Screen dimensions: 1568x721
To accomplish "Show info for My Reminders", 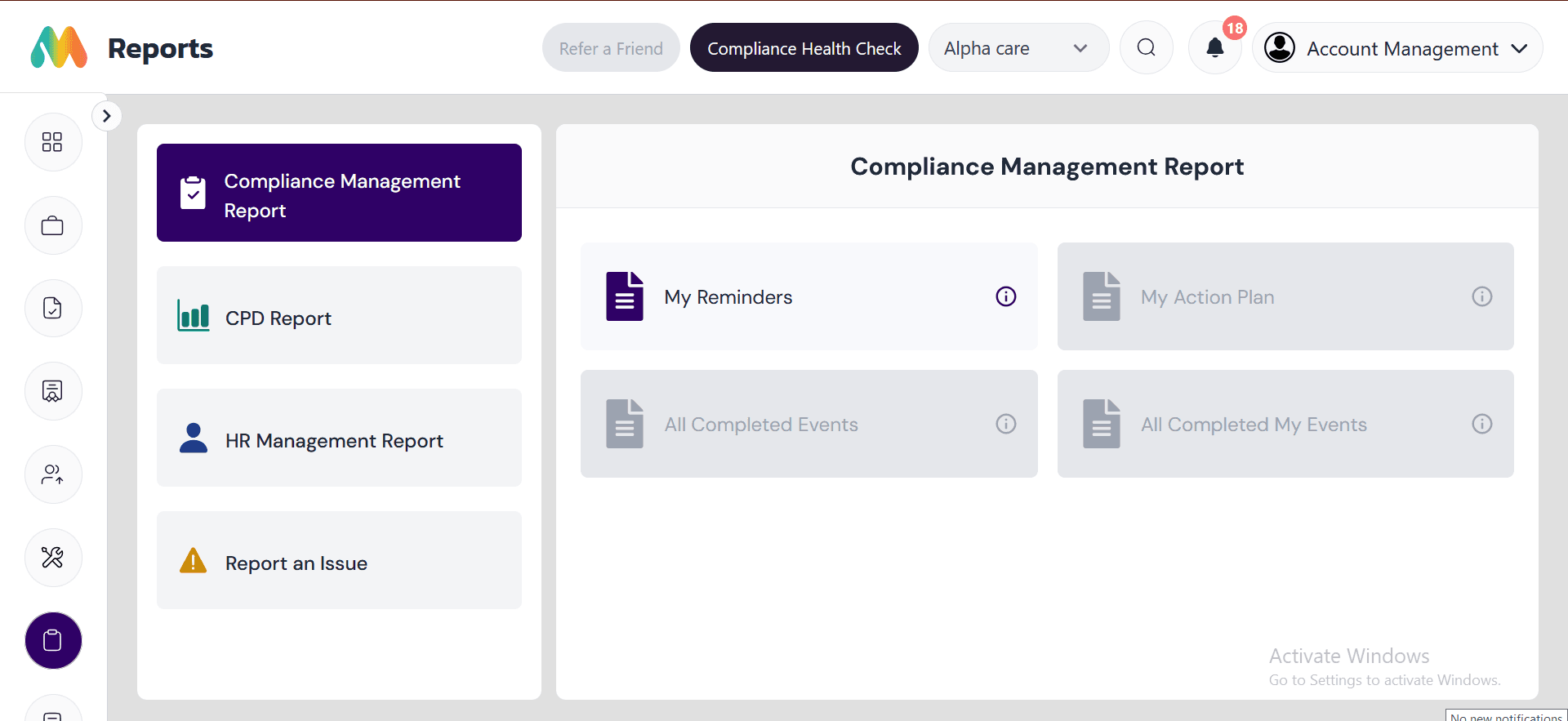I will pyautogui.click(x=1005, y=296).
